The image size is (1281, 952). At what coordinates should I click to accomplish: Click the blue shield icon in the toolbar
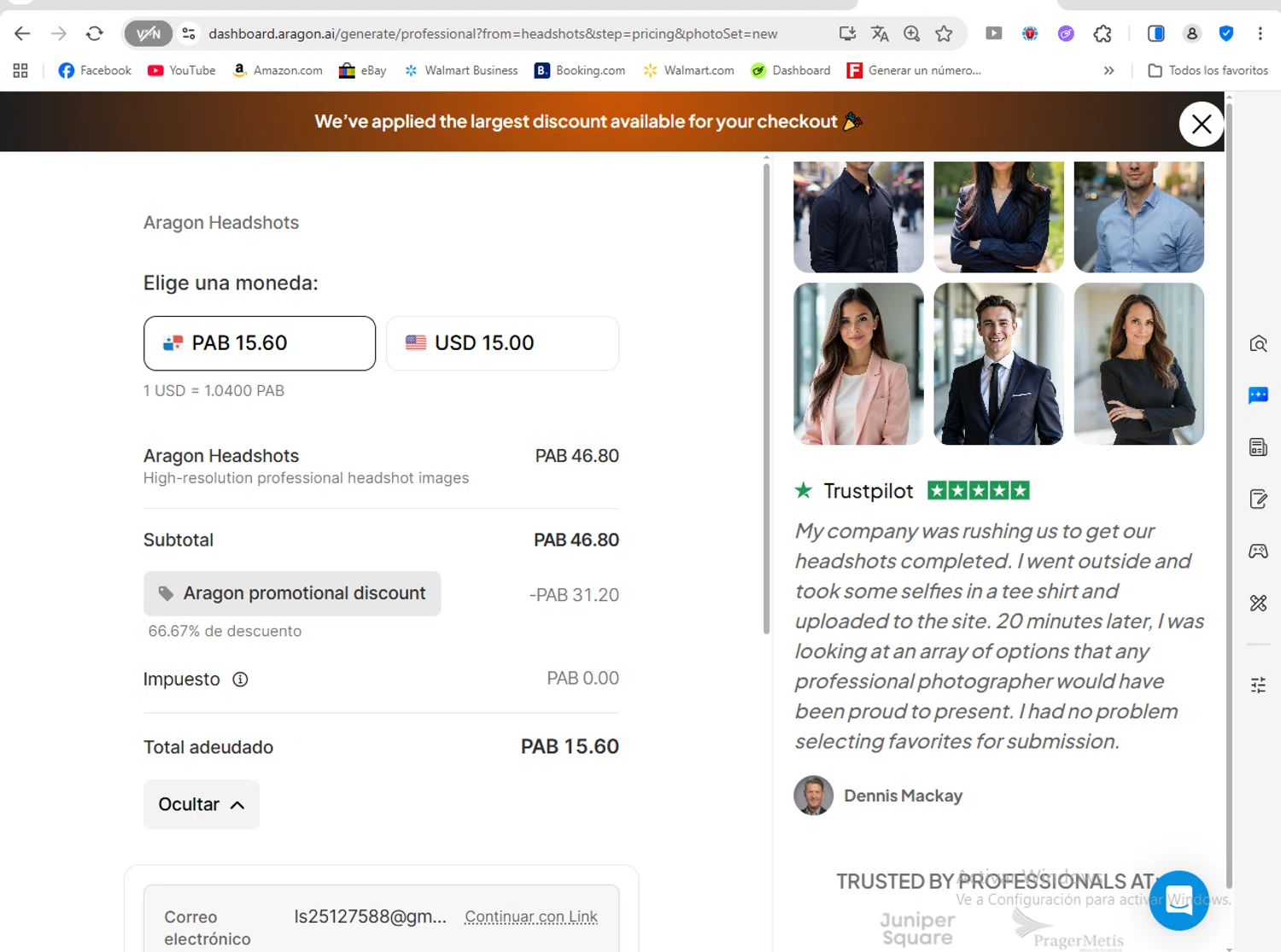click(x=1226, y=33)
